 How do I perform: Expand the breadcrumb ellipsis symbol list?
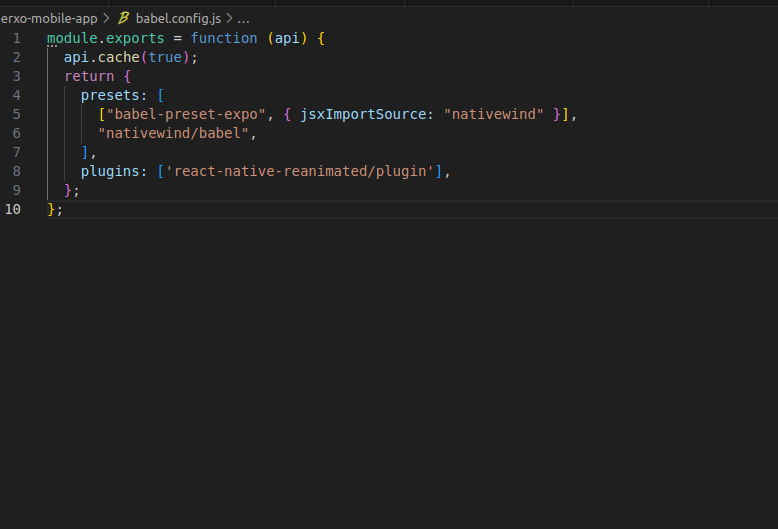[x=243, y=19]
